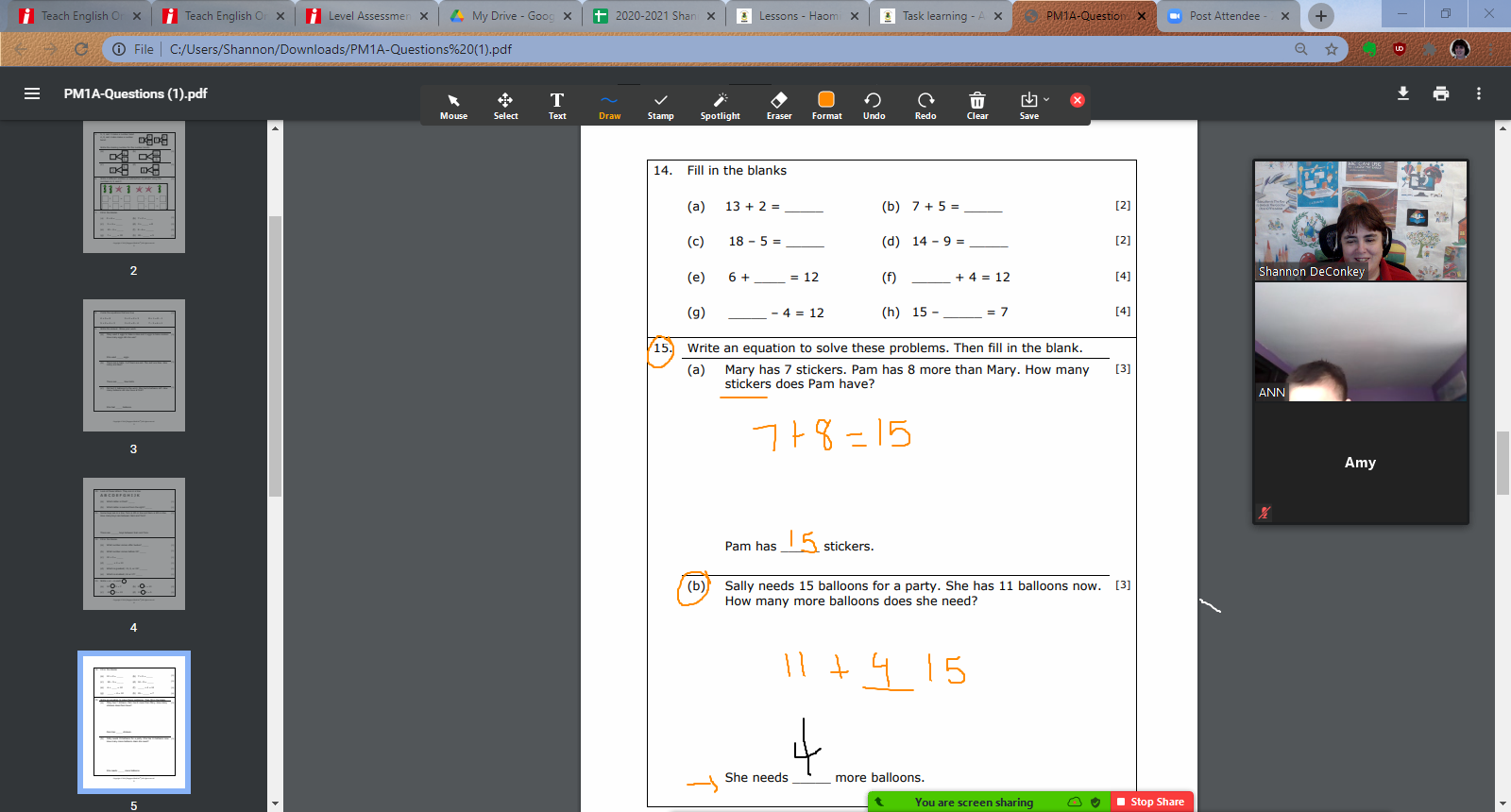1511x812 pixels.
Task: Open the Stamp annotation tool
Action: coord(661,105)
